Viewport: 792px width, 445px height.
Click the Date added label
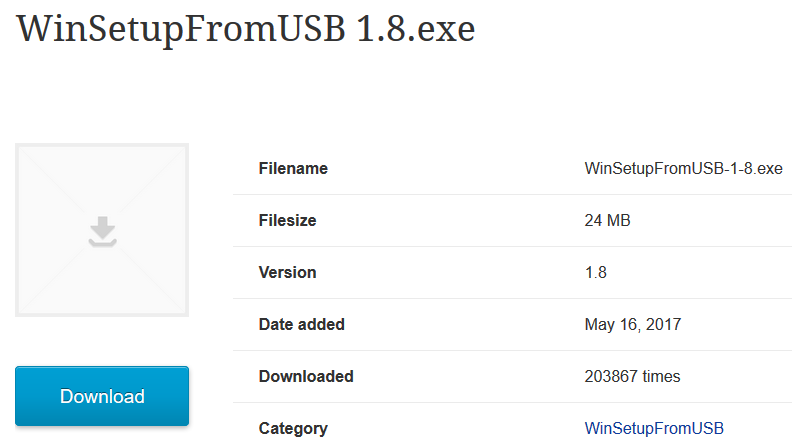pos(302,324)
